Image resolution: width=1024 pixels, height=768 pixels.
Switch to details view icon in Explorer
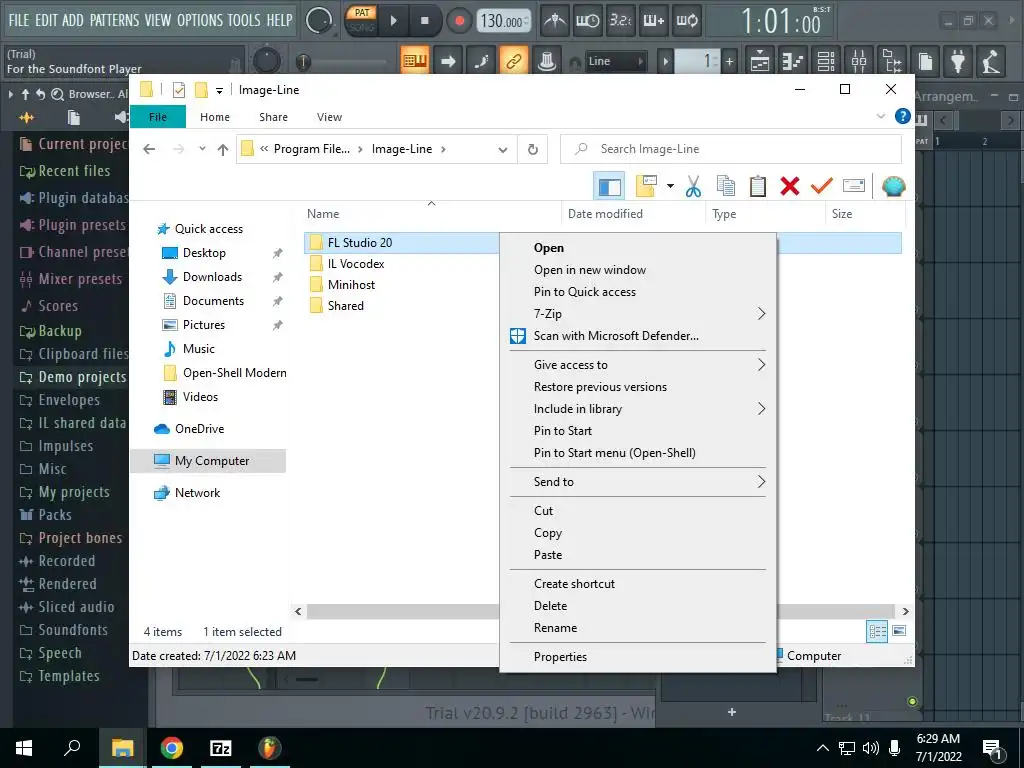point(877,631)
